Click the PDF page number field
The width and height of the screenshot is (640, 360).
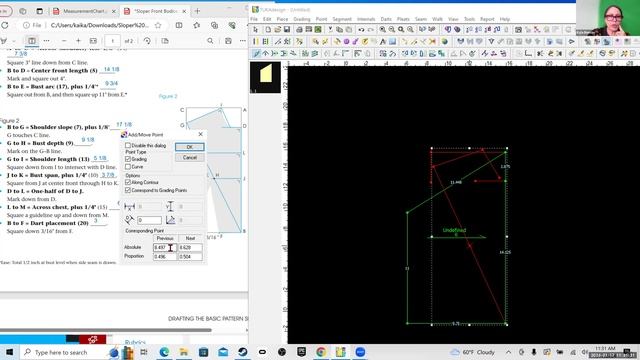coord(112,41)
